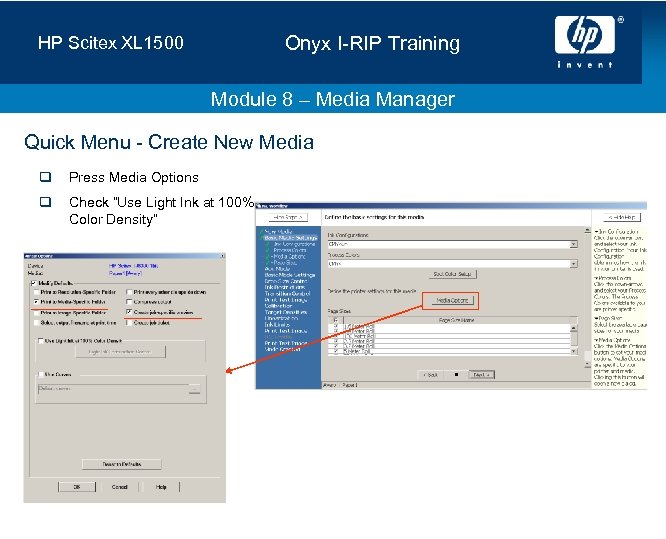Toggle Print to Media-Specific Folder checkbox
The image size is (666, 539).
[37, 302]
